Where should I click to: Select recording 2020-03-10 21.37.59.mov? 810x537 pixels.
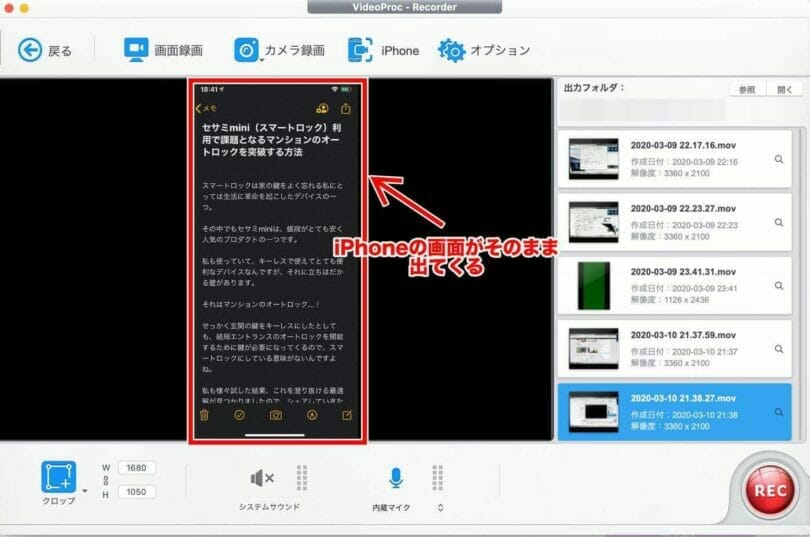click(675, 349)
